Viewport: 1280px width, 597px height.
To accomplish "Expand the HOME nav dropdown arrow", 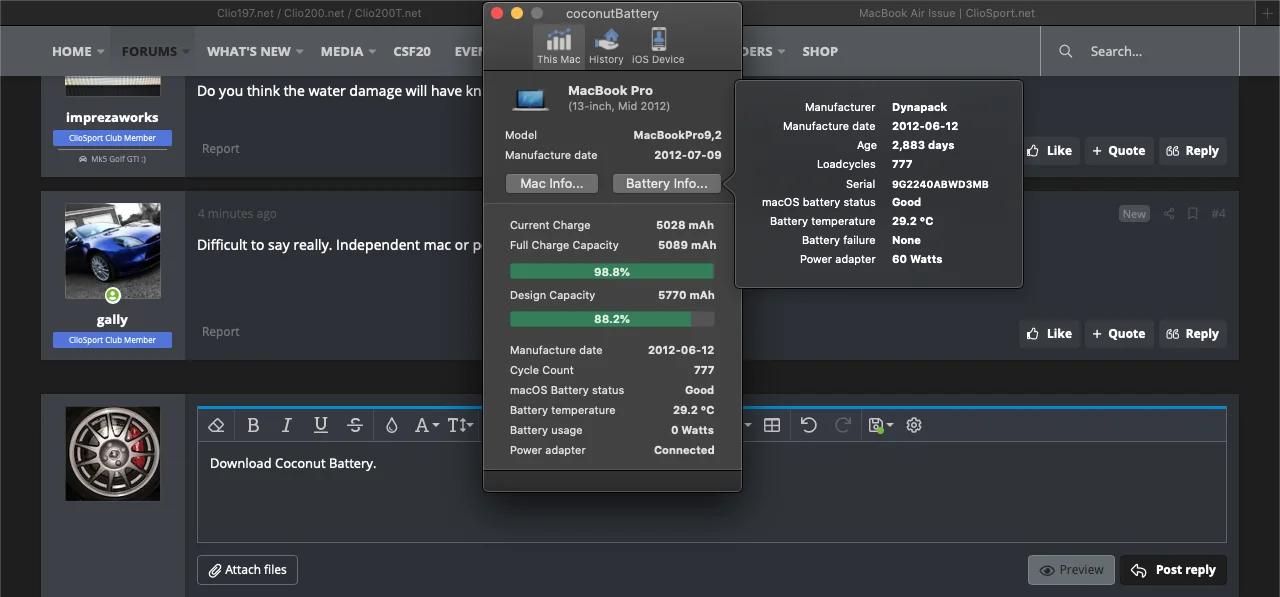I will point(100,52).
